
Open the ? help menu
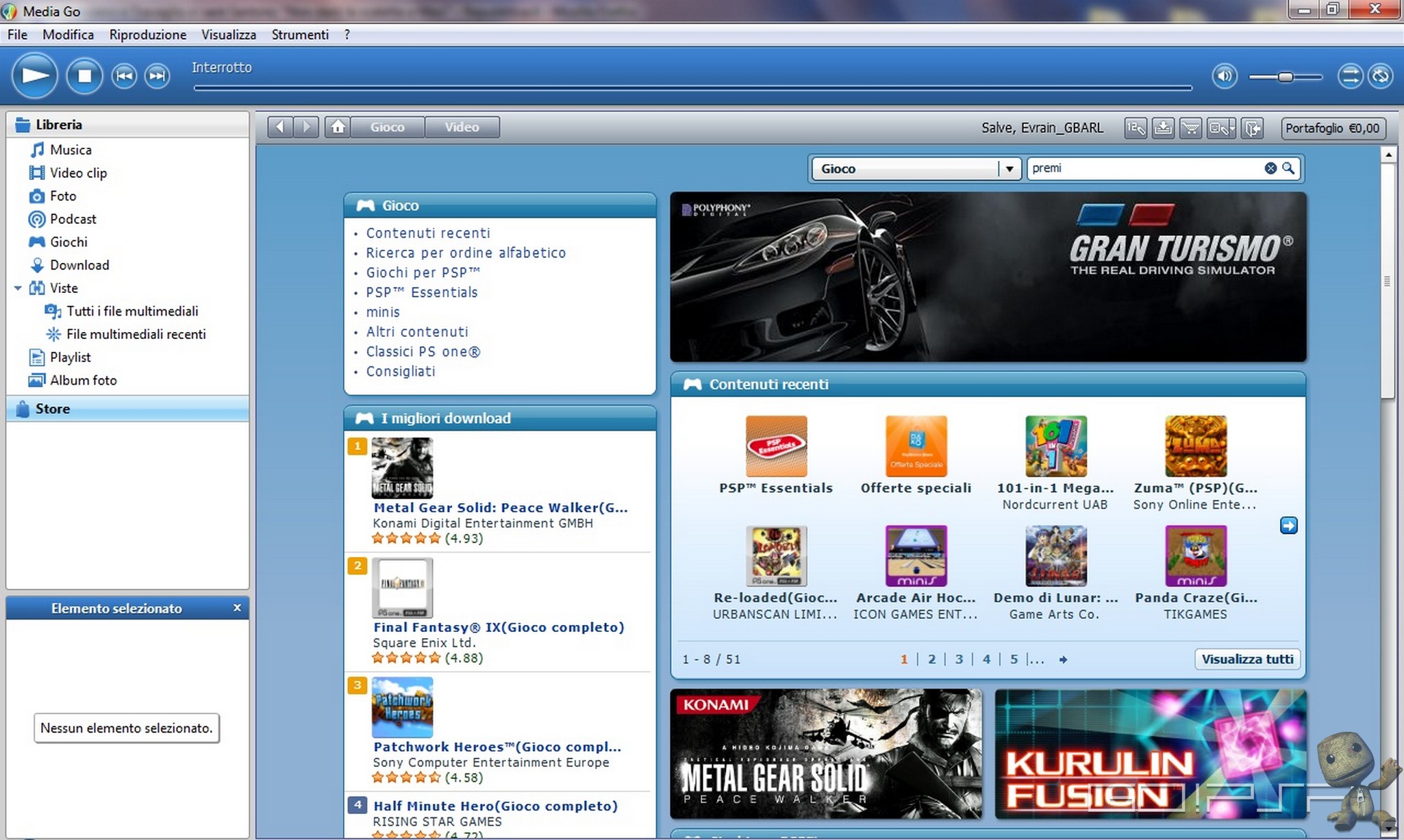pos(347,34)
